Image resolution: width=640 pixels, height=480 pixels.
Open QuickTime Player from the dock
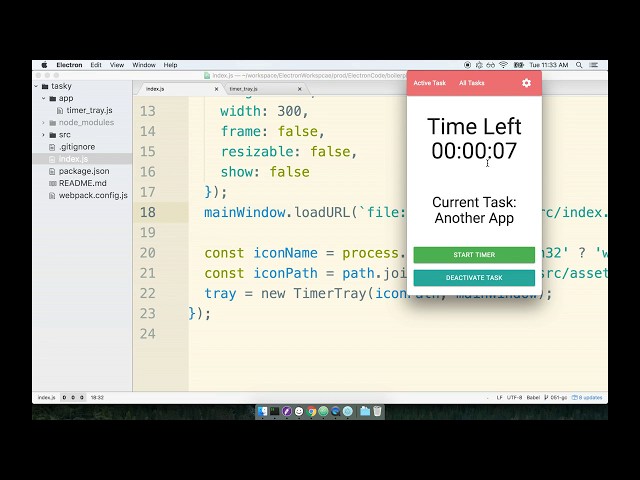(x=336, y=411)
